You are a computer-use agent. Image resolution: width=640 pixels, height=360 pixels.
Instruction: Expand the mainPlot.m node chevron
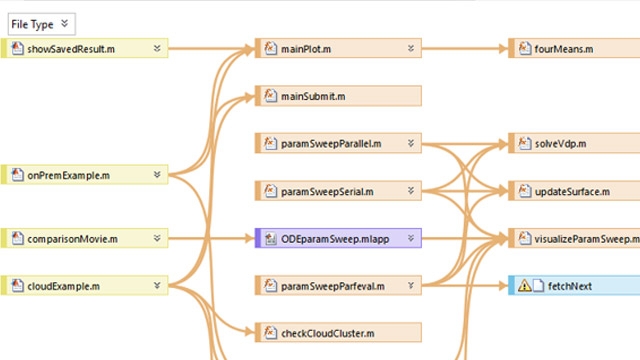[411, 49]
